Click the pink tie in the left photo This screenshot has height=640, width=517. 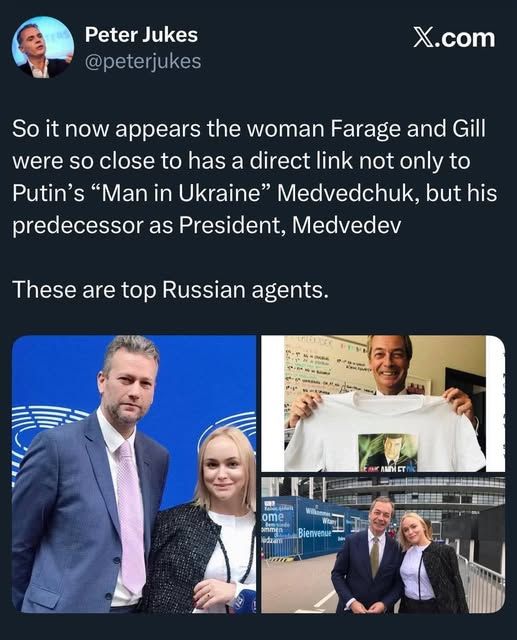pos(131,515)
